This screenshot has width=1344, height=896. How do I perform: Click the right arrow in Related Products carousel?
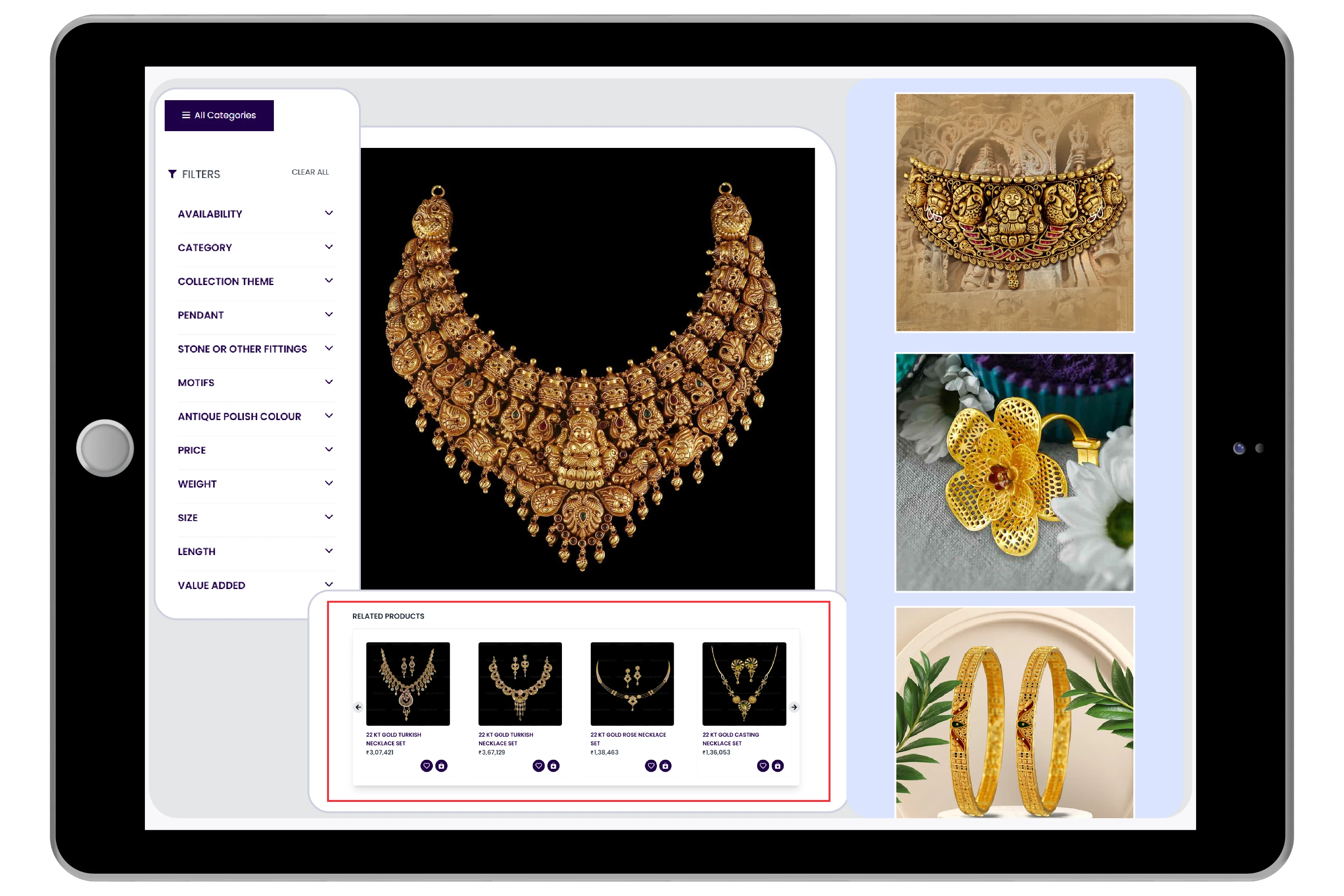pyautogui.click(x=794, y=707)
